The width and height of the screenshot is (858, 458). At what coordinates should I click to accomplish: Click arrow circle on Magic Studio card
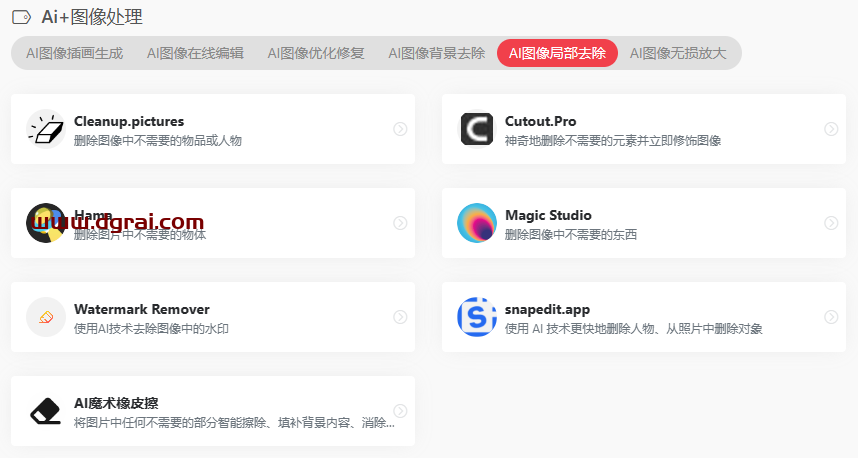tap(831, 223)
